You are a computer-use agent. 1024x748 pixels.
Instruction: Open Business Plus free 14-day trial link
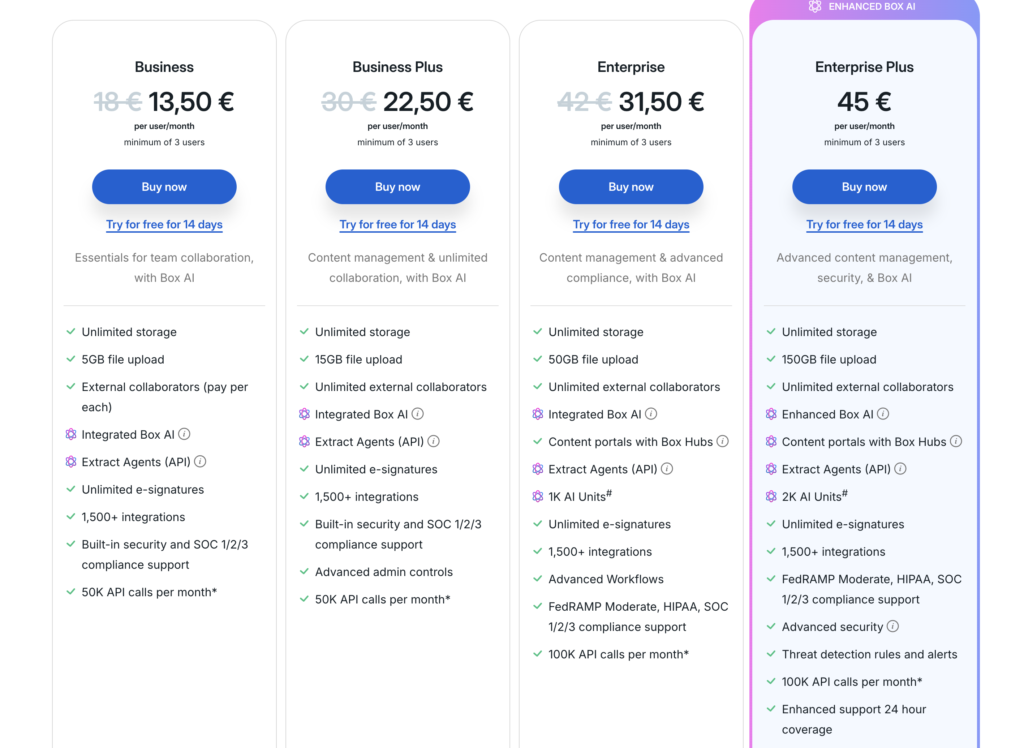pos(397,225)
